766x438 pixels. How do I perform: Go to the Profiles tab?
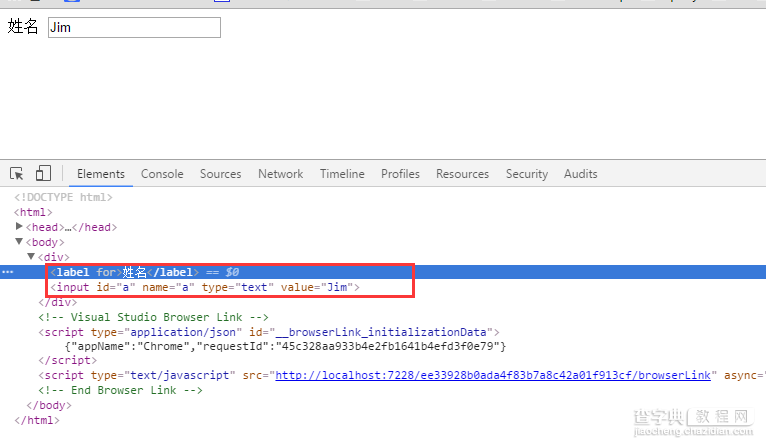(400, 174)
